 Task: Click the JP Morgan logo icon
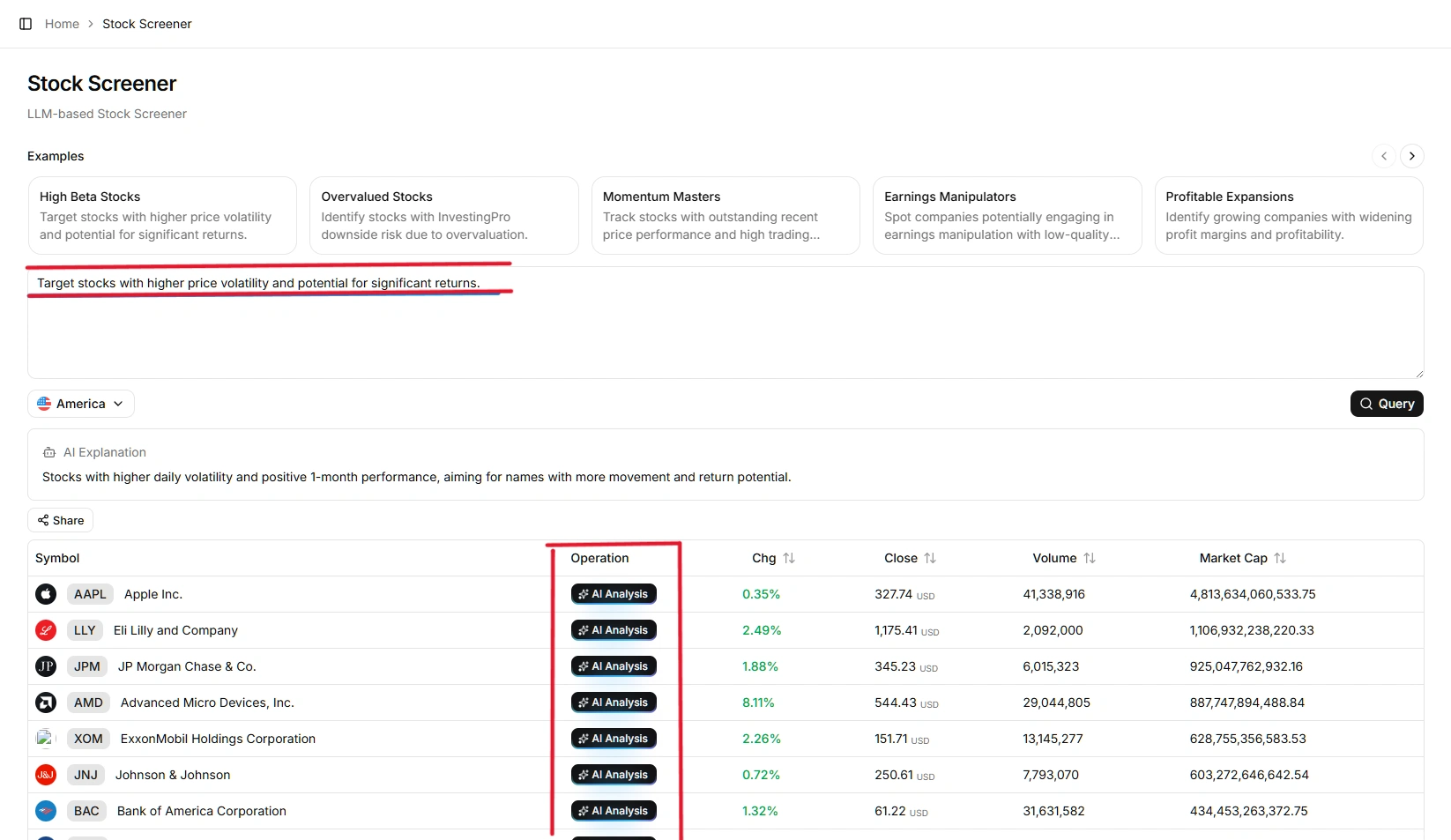tap(46, 666)
